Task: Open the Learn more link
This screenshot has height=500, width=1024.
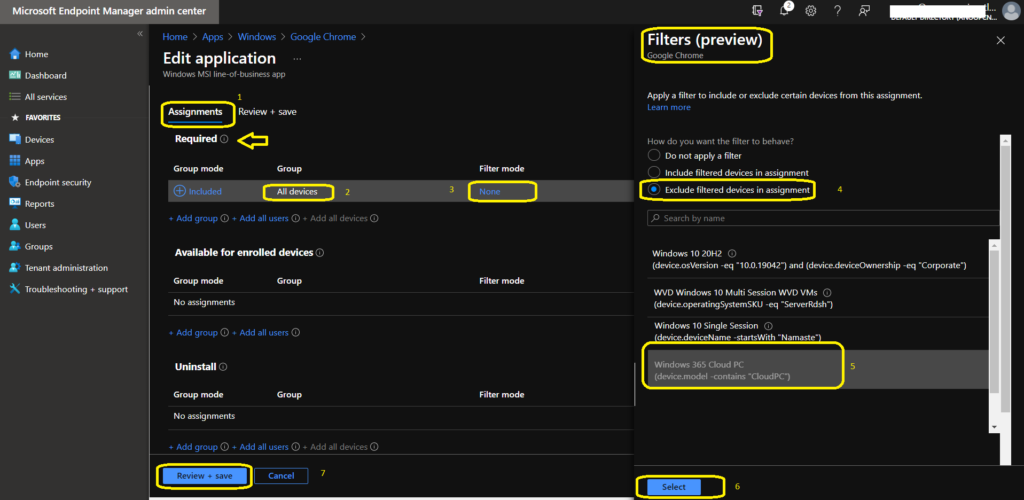Action: pos(669,107)
